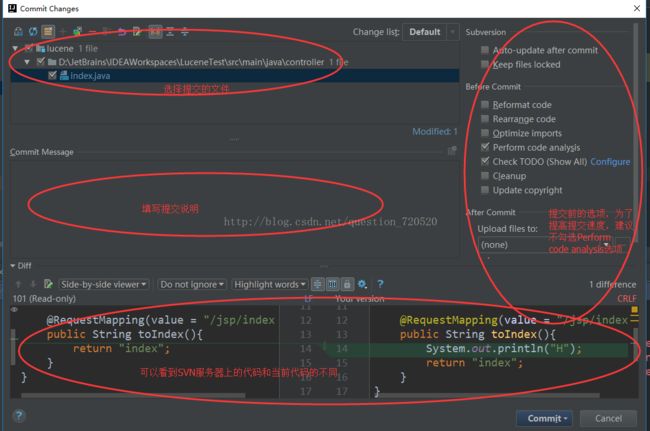Toggle the Group by Directory icon
This screenshot has width=650, height=431.
[x=155, y=31]
